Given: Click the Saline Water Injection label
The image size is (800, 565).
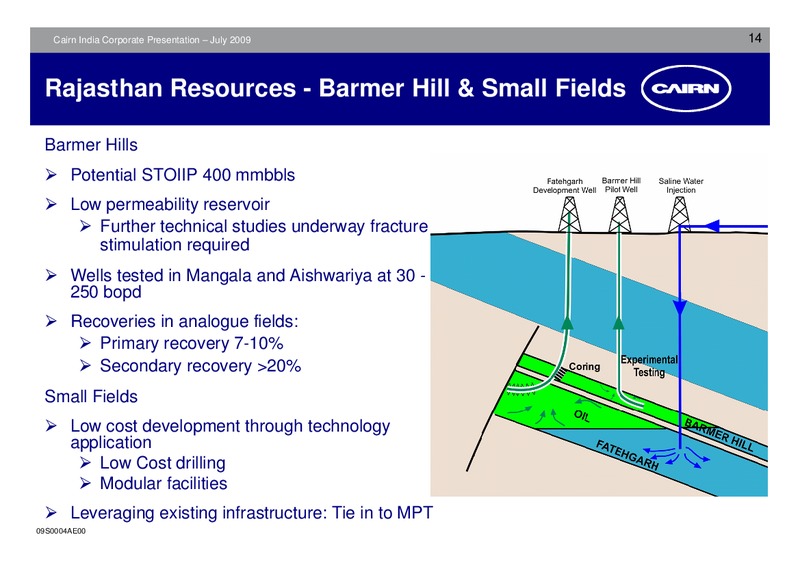Looking at the screenshot, I should (x=681, y=185).
